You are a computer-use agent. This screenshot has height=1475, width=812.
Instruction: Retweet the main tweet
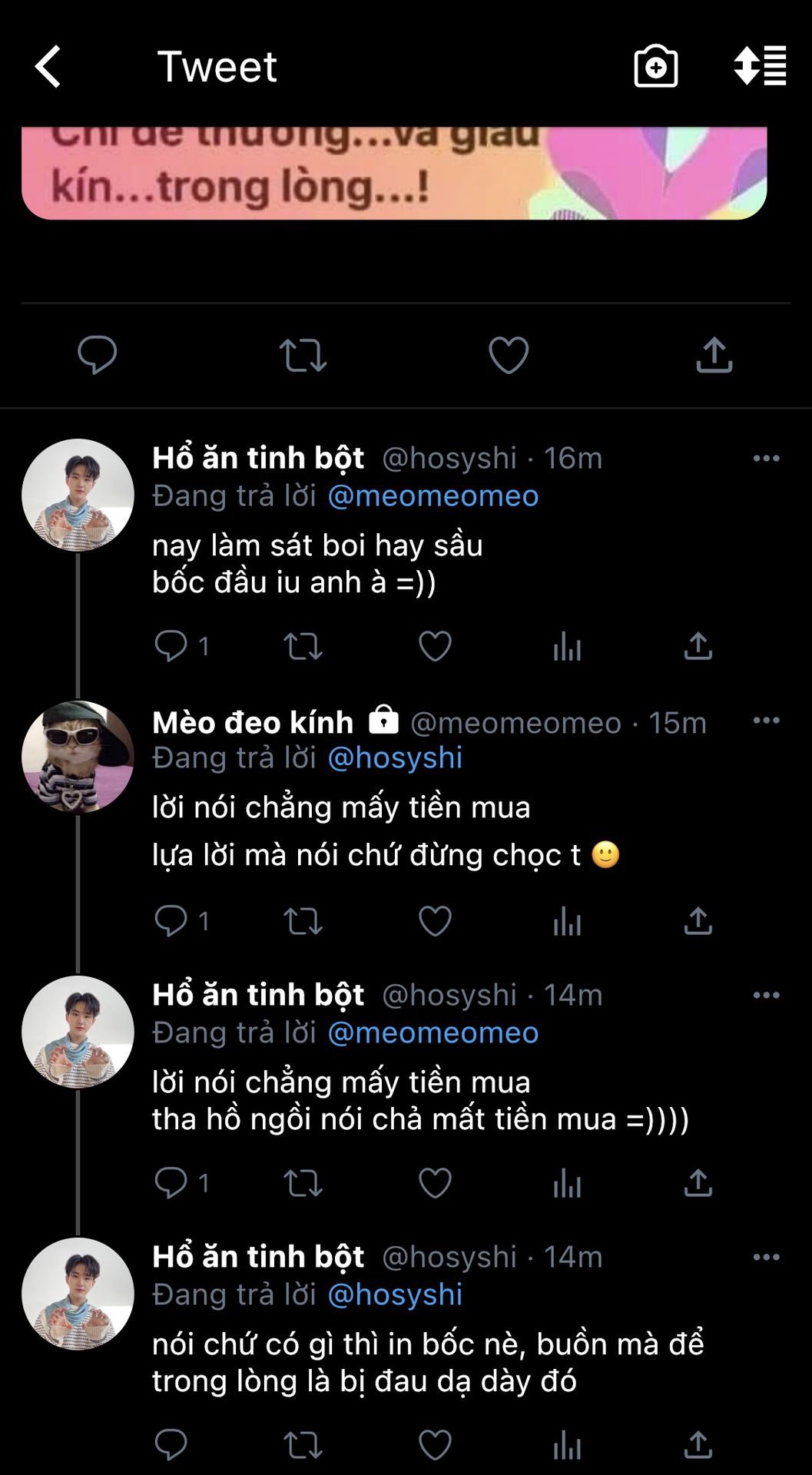click(303, 356)
